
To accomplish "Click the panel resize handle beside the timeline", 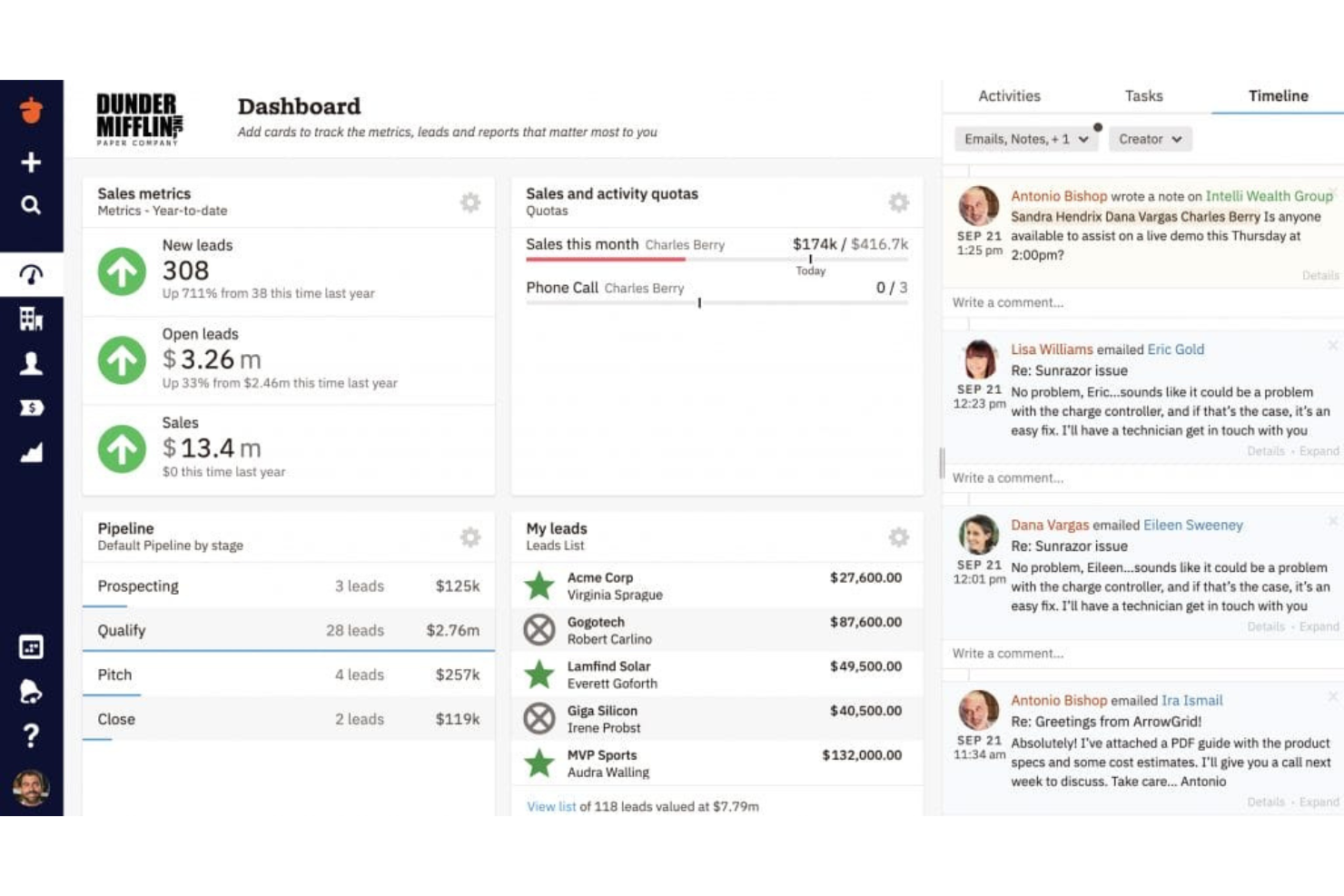I will [942, 463].
